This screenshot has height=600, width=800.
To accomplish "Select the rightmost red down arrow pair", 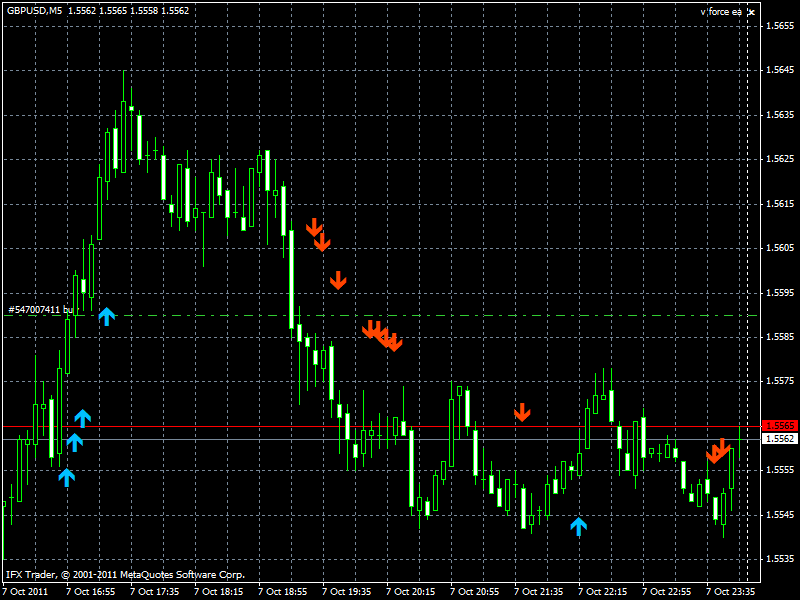I will click(x=718, y=450).
